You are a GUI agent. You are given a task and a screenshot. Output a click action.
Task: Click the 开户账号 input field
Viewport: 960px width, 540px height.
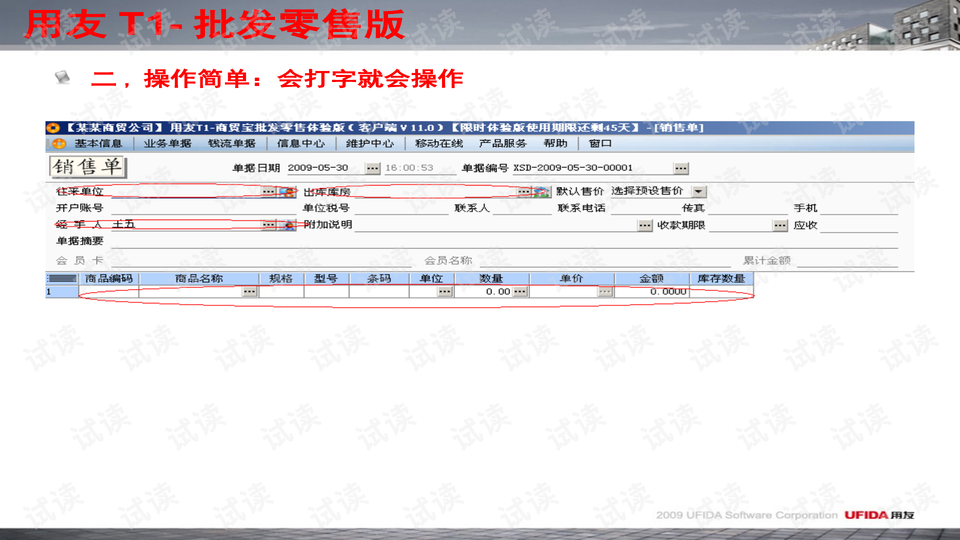(x=203, y=208)
